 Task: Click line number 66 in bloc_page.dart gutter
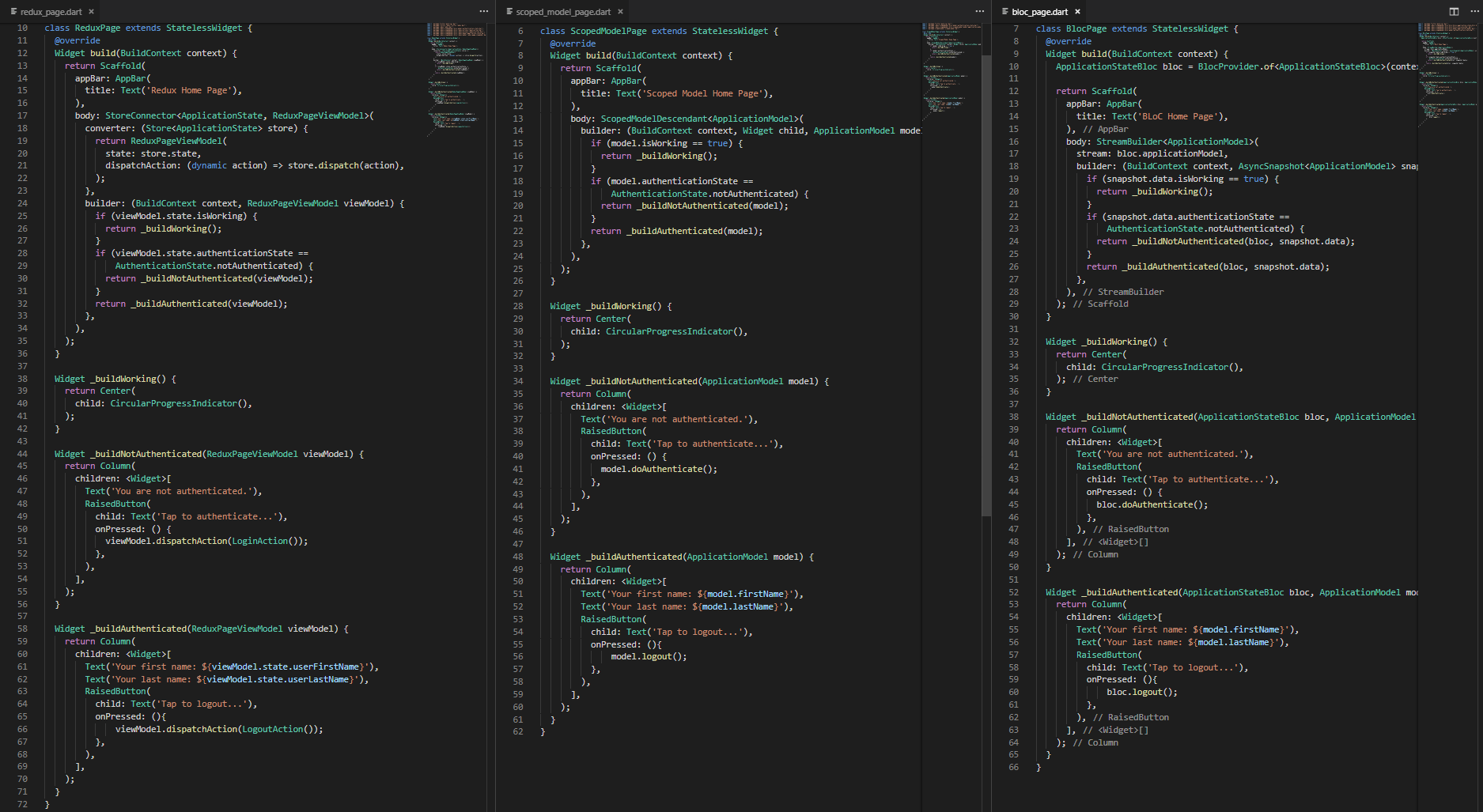point(1013,767)
